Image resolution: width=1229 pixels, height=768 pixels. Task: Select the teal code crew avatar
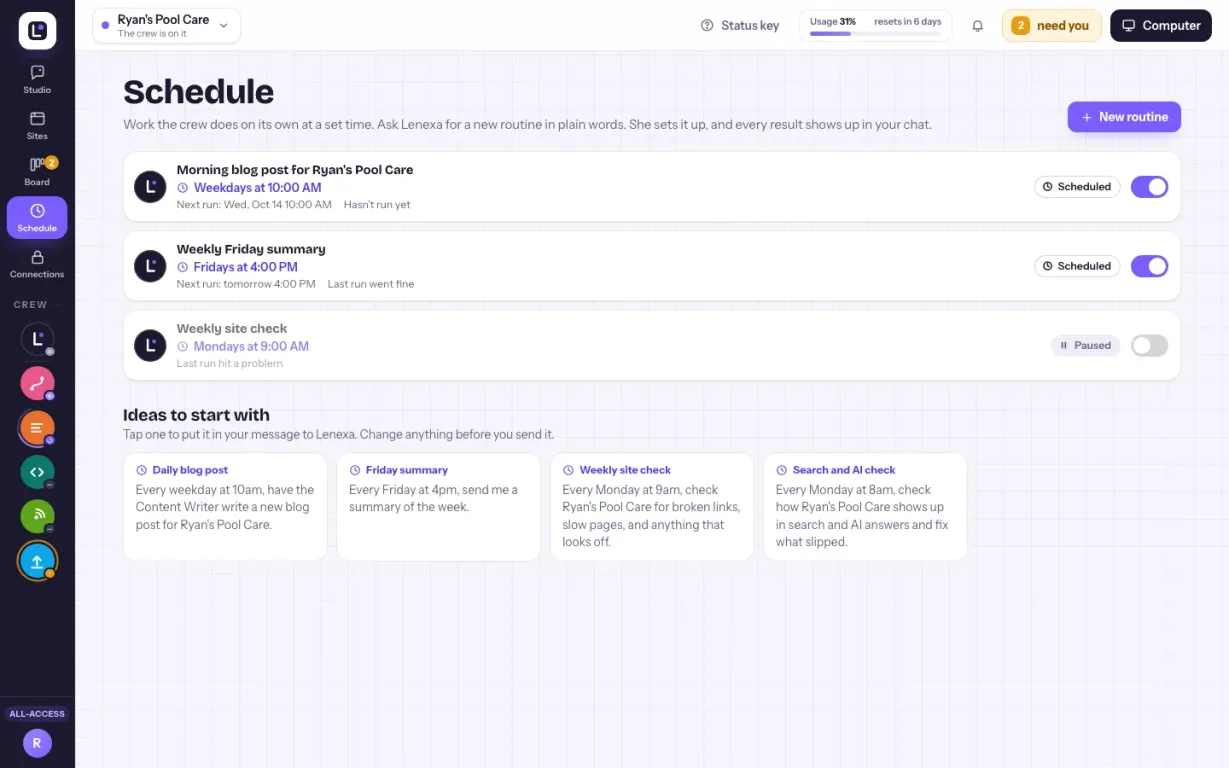pos(37,472)
